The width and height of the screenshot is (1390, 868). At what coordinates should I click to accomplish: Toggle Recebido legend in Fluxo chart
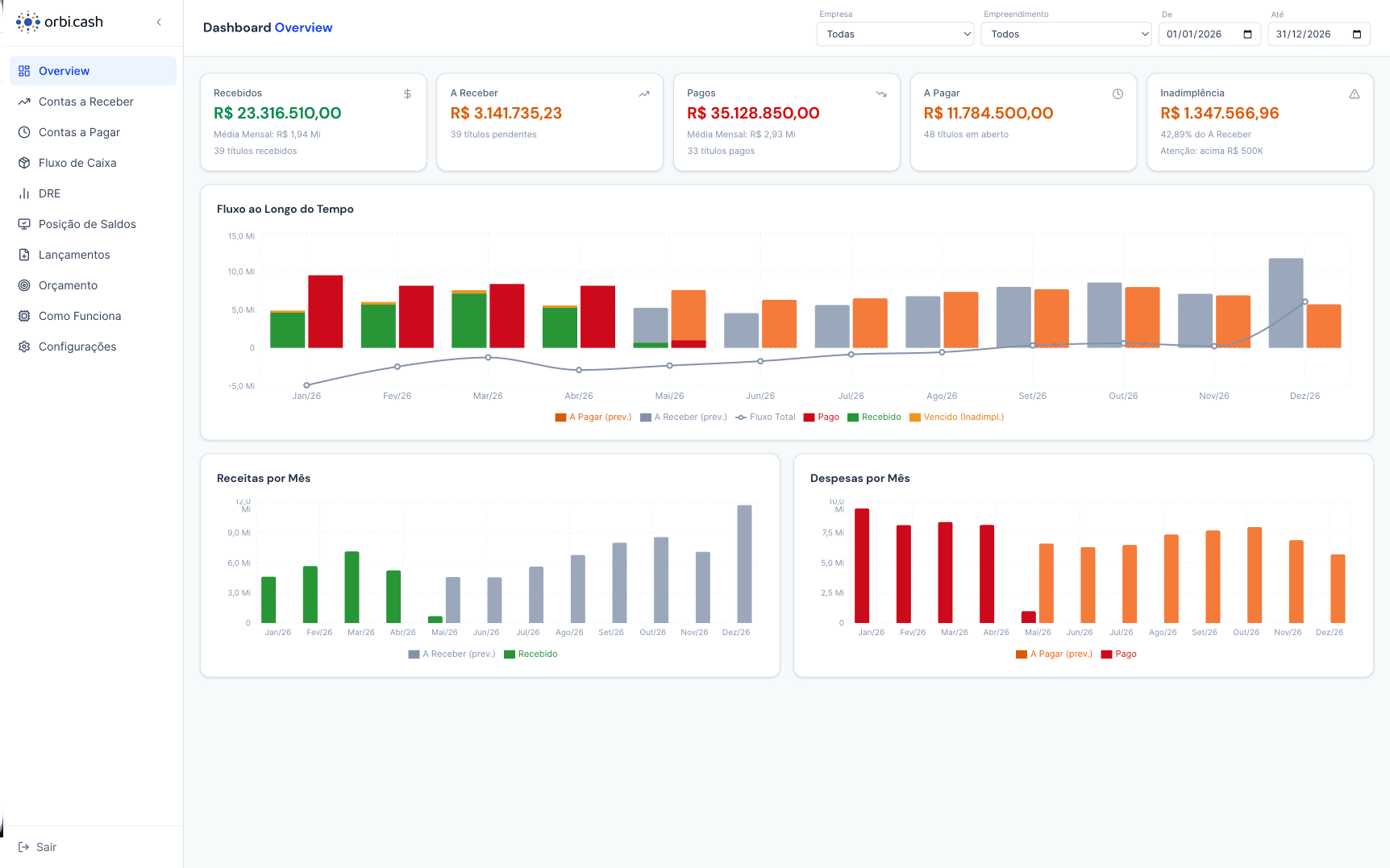coord(874,417)
